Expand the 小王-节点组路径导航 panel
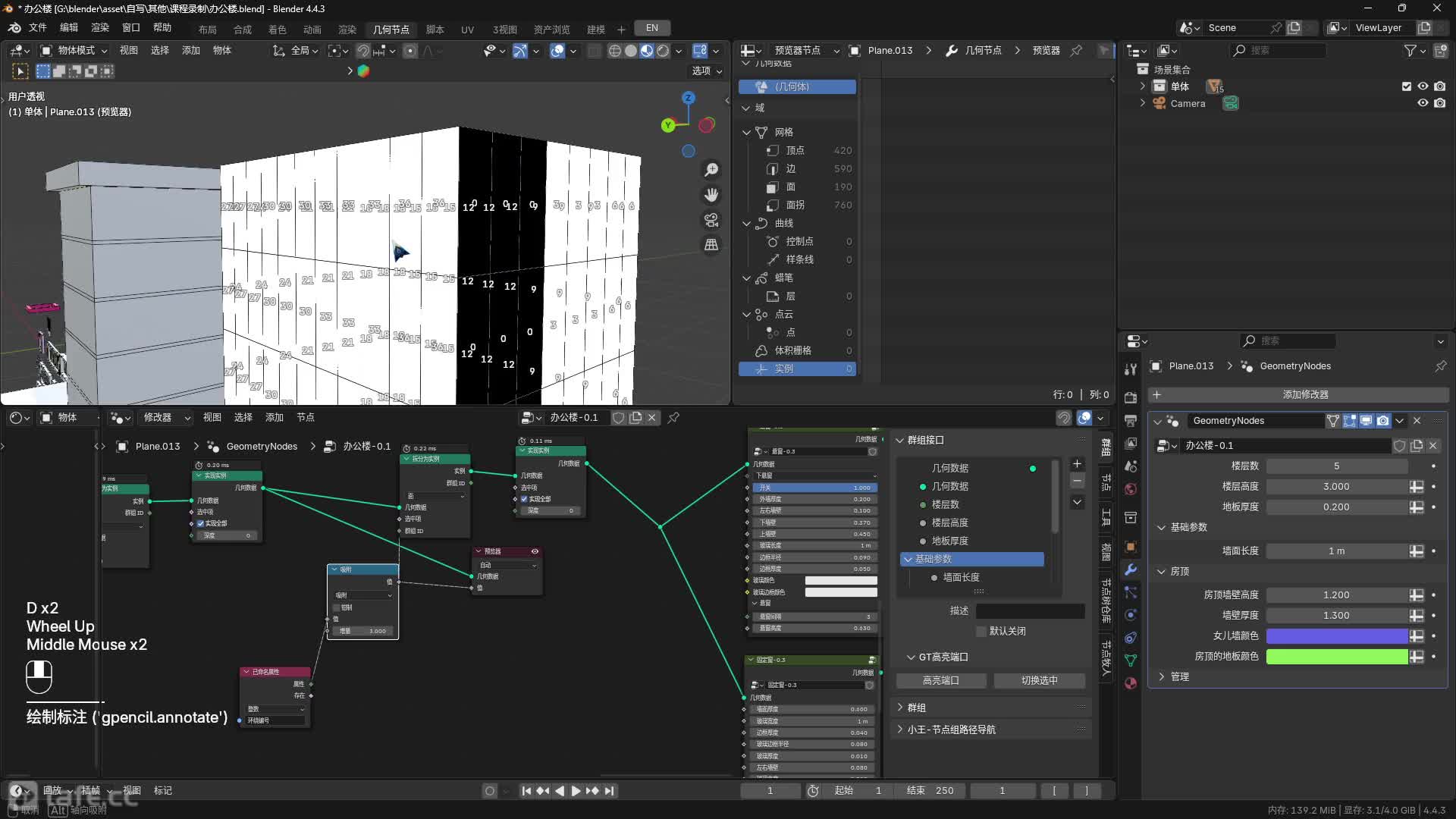This screenshot has width=1456, height=819. tap(900, 730)
